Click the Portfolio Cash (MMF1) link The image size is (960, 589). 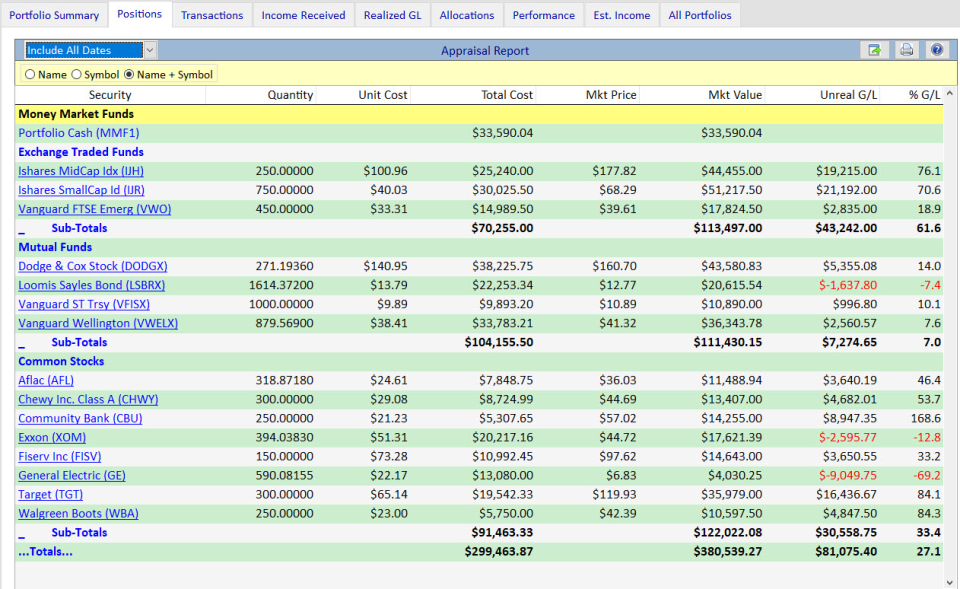pos(77,132)
